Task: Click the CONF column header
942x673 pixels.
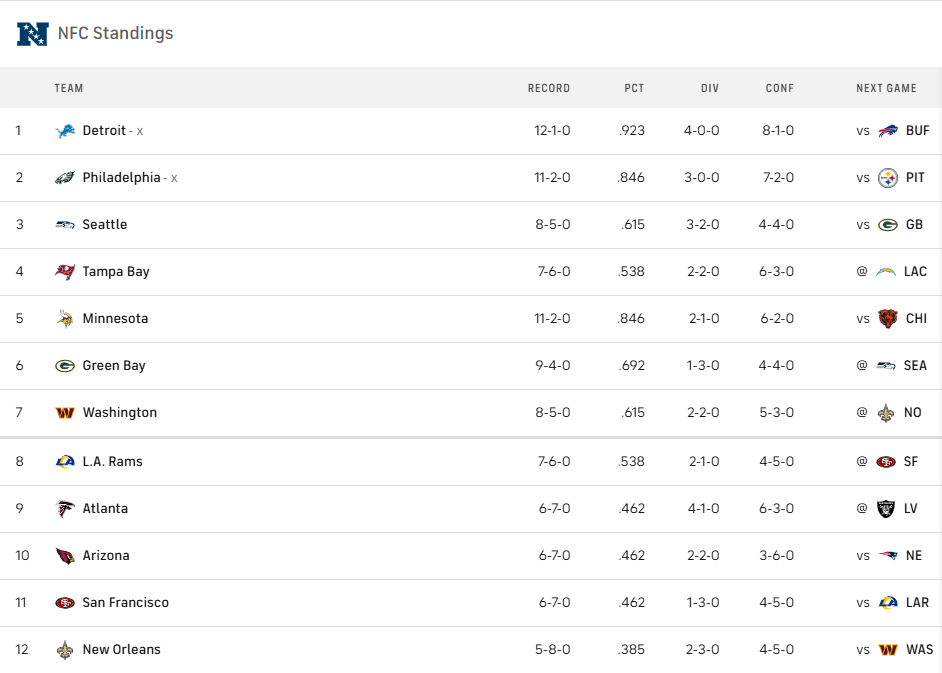Action: coord(780,88)
